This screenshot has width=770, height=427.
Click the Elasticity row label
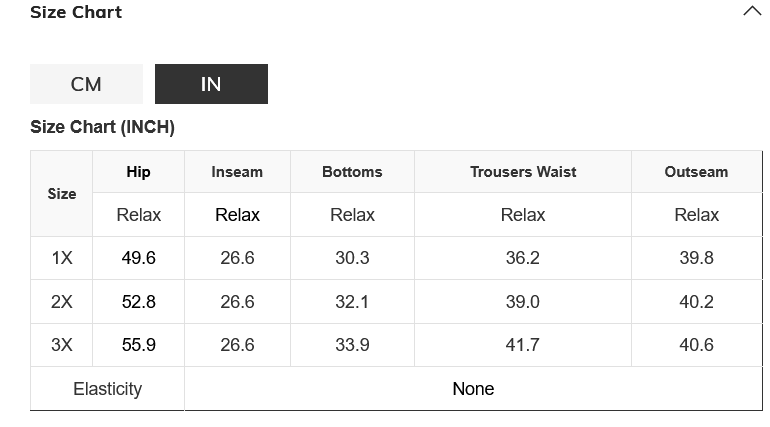[x=107, y=389]
